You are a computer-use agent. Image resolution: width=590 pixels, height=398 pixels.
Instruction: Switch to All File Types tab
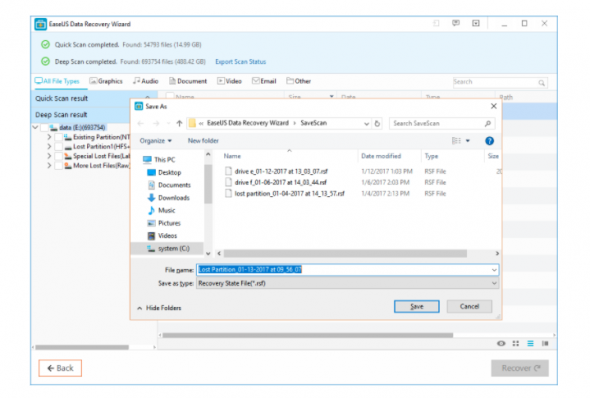click(x=57, y=81)
